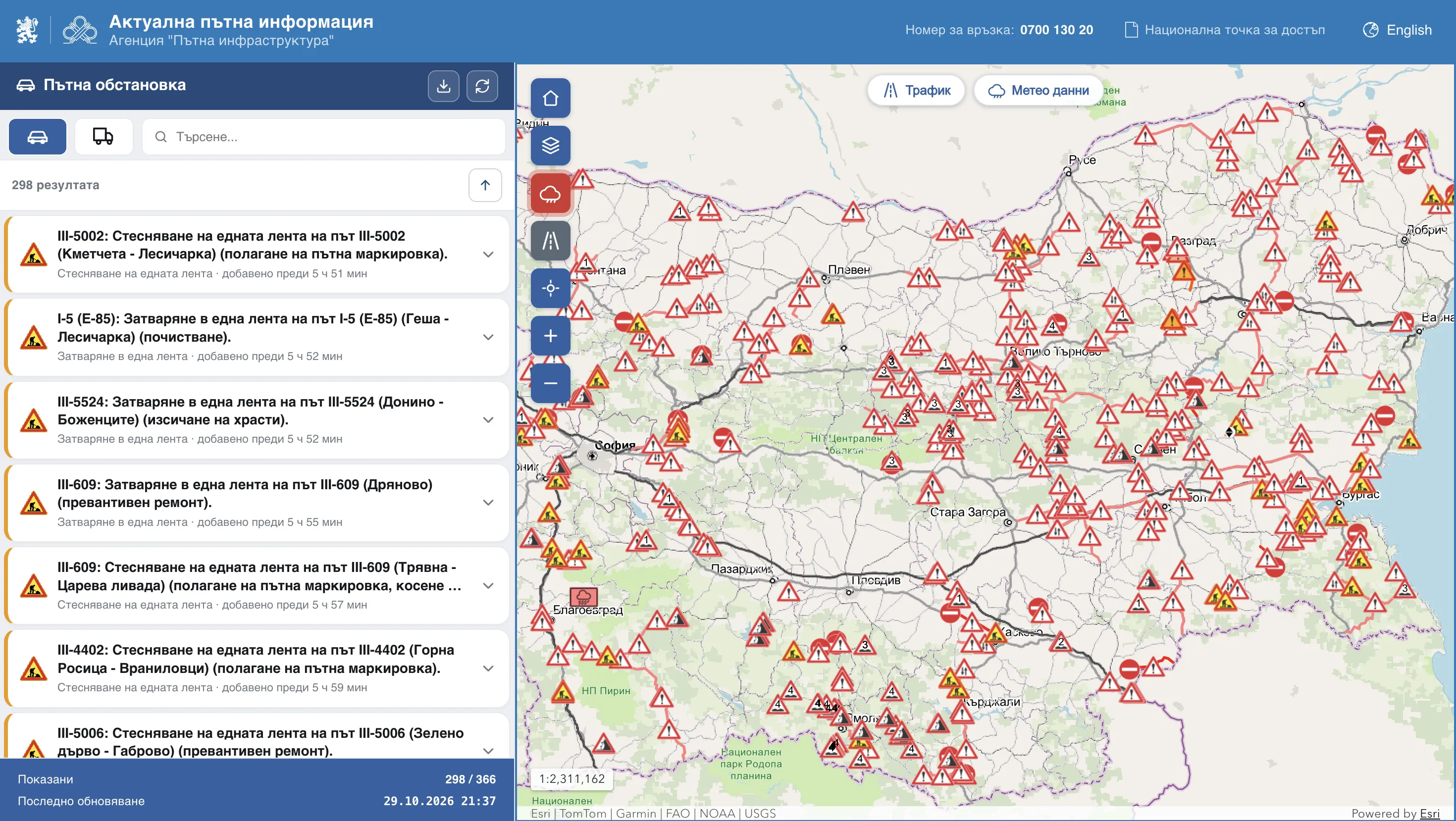Switch language to English
The width and height of the screenshot is (1456, 821).
tap(1397, 30)
